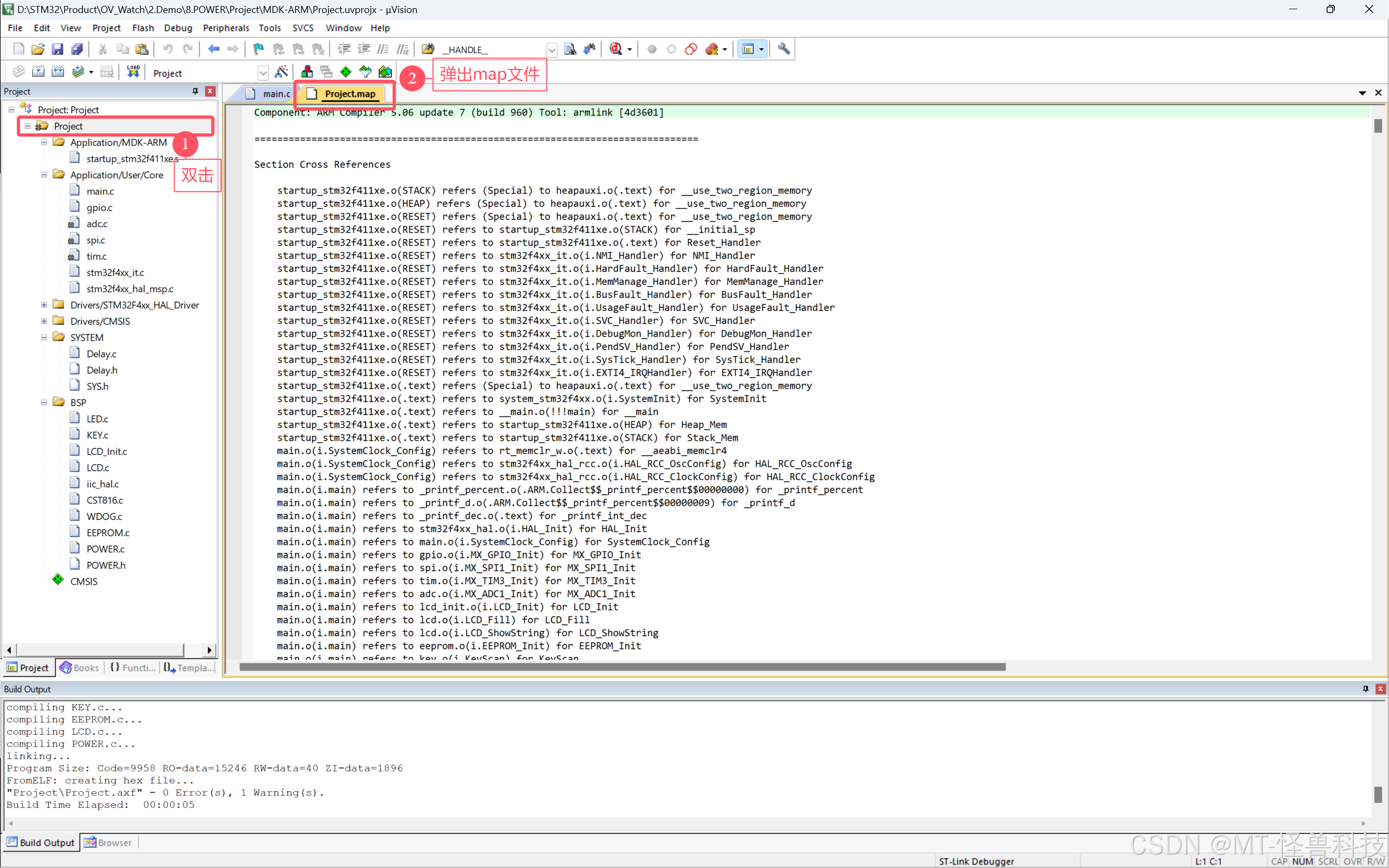Switch to the Books panel tab

point(80,667)
